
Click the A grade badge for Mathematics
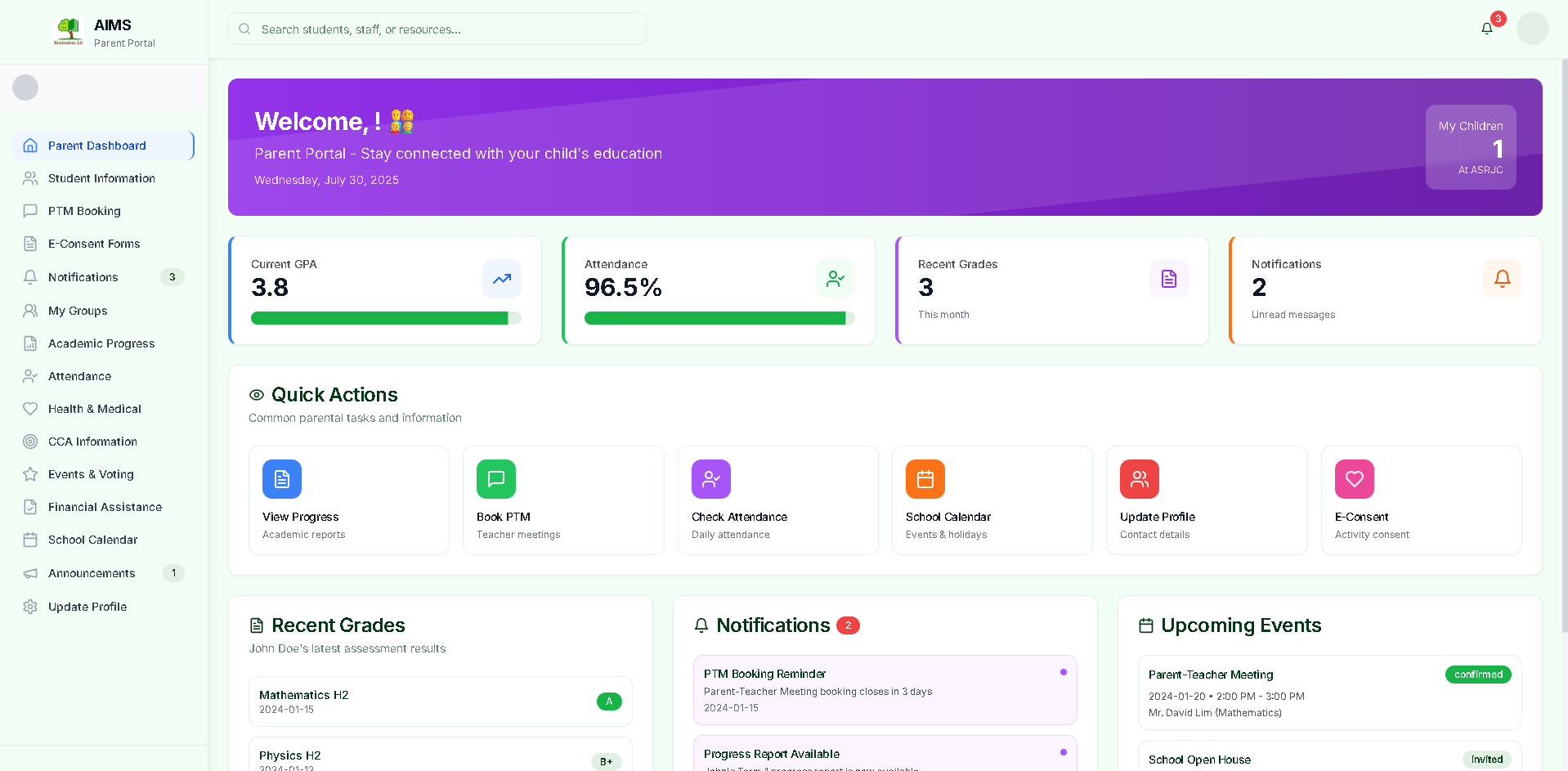(x=609, y=702)
